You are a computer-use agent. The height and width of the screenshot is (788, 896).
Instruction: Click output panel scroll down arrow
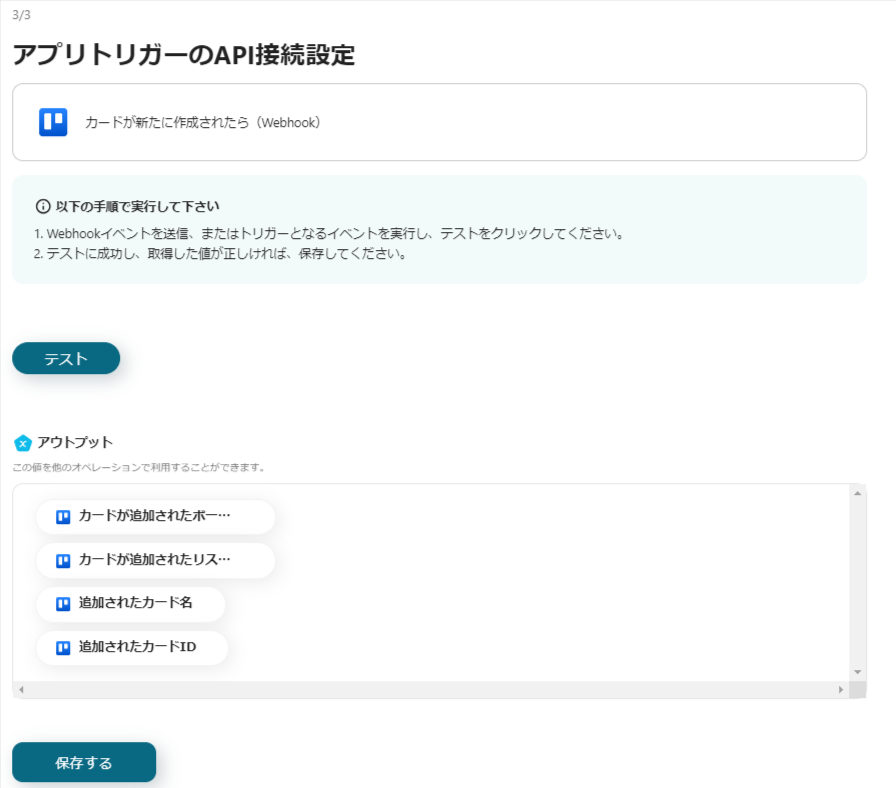click(857, 672)
